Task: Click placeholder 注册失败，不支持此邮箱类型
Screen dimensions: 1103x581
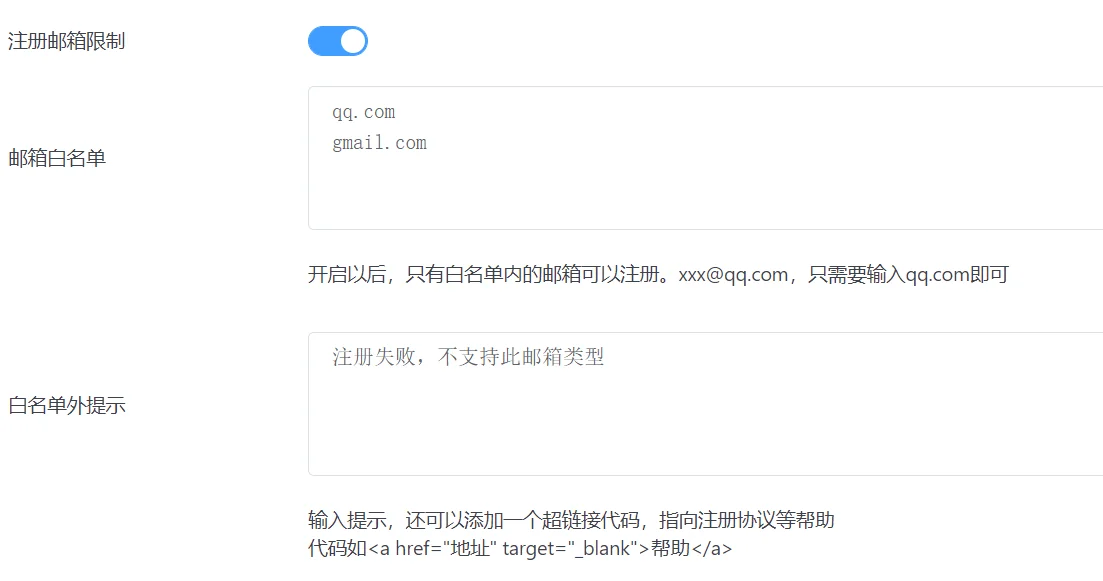Action: click(x=468, y=357)
